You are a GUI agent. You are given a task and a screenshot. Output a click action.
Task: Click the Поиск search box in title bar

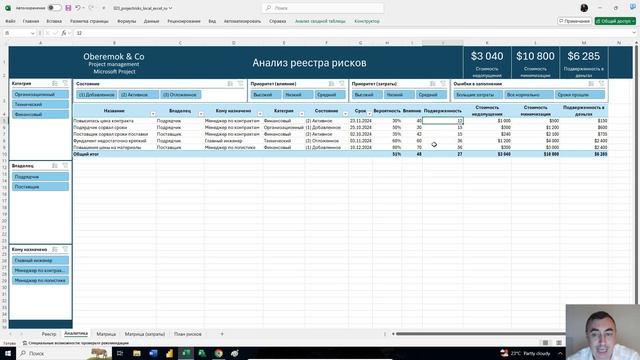tap(322, 8)
